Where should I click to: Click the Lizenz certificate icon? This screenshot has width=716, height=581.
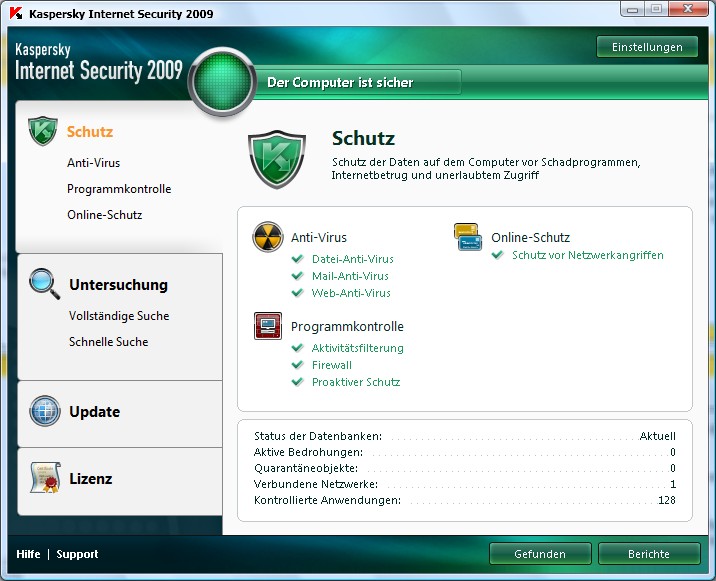coord(45,477)
